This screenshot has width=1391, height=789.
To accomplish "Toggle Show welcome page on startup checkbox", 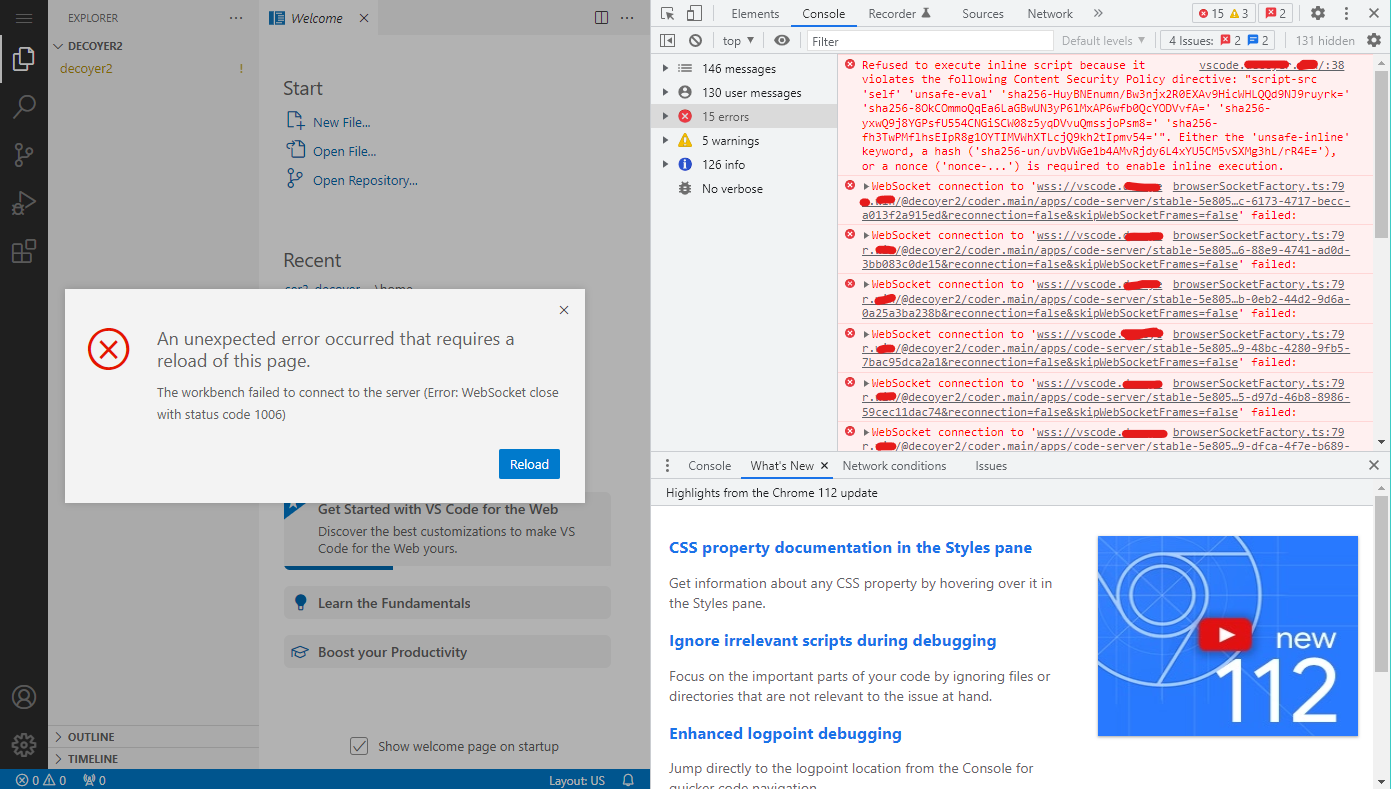I will [359, 746].
